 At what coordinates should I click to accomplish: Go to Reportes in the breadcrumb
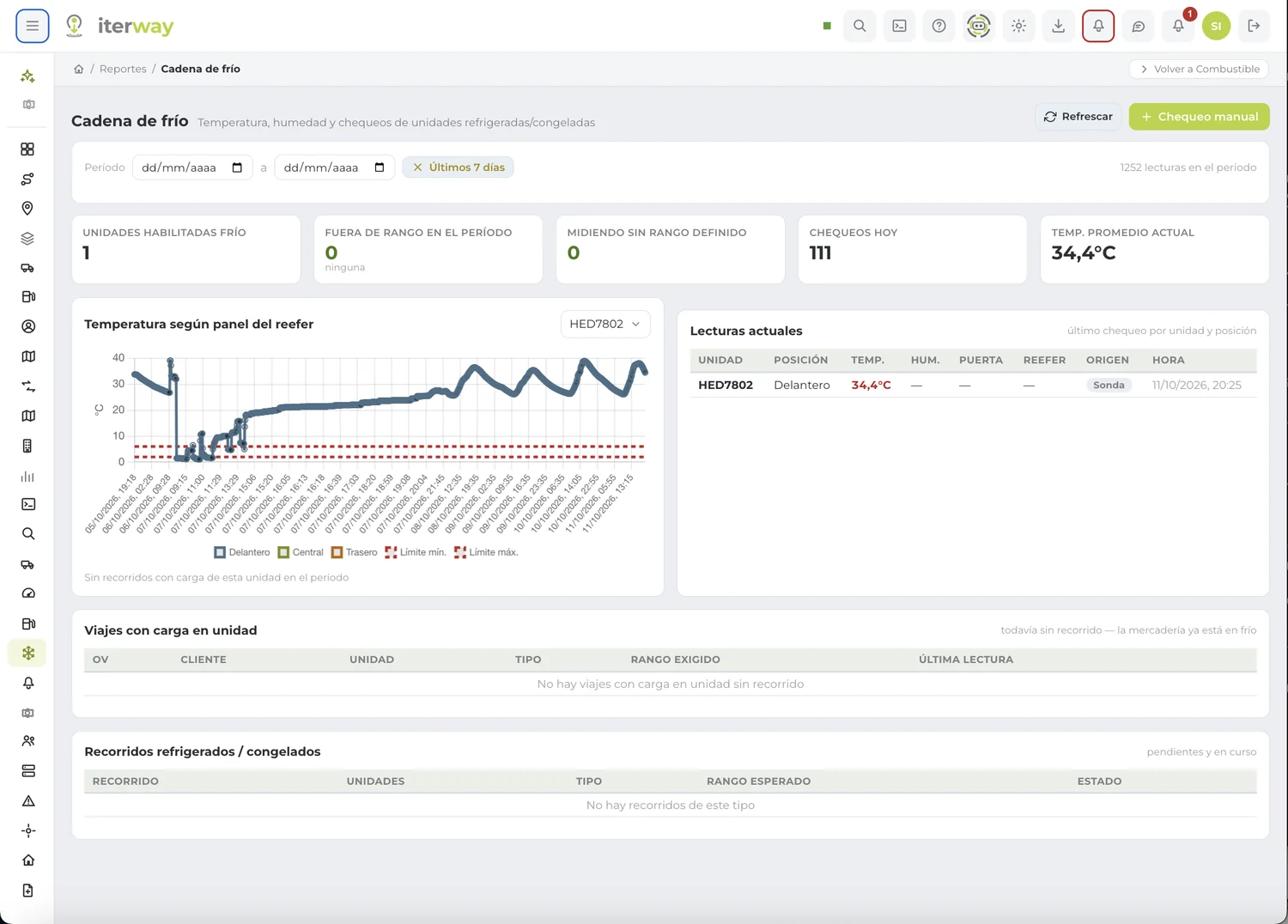pyautogui.click(x=123, y=69)
